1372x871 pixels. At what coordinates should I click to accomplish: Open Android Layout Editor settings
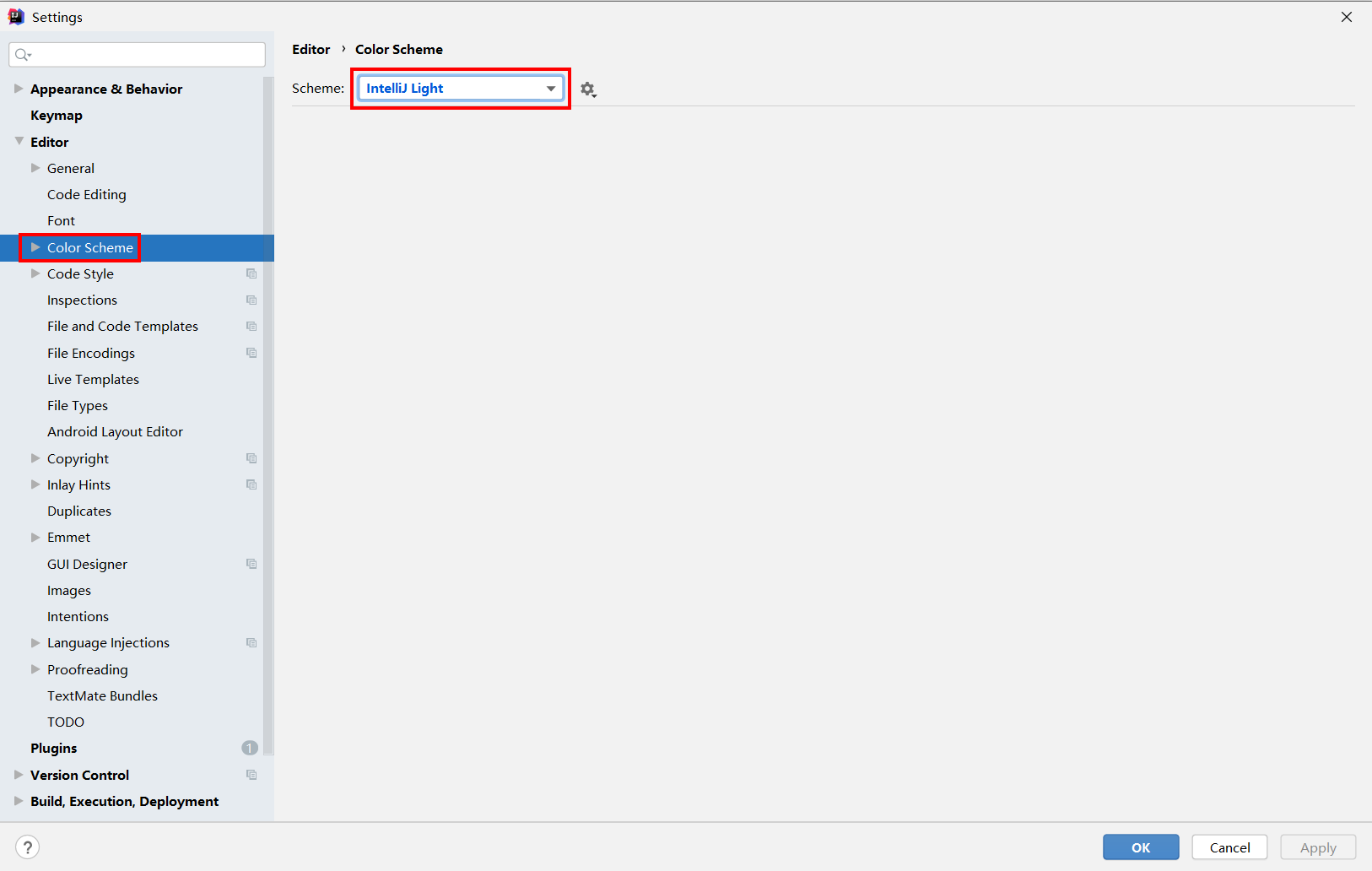115,431
